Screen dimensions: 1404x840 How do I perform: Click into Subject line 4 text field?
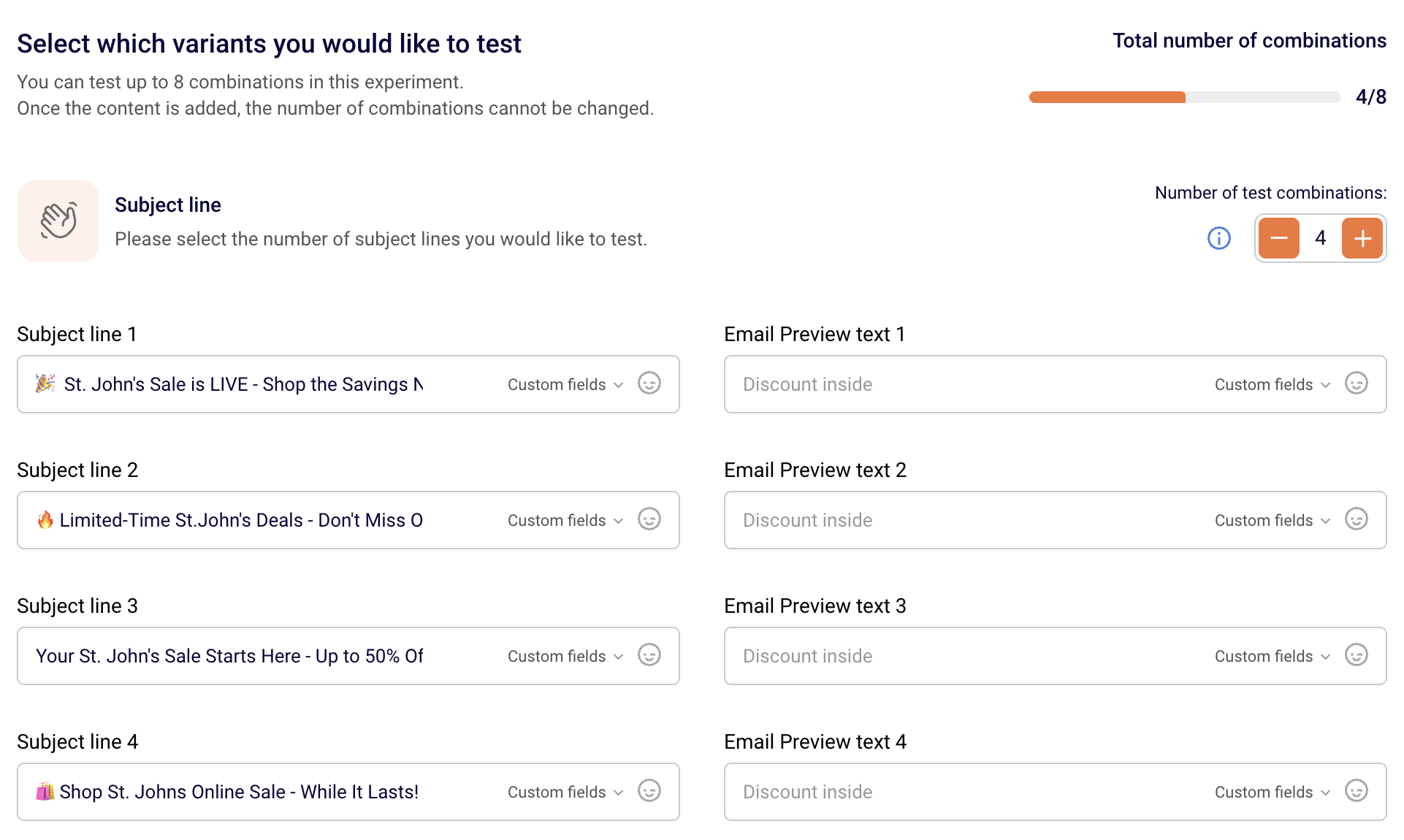pos(241,792)
